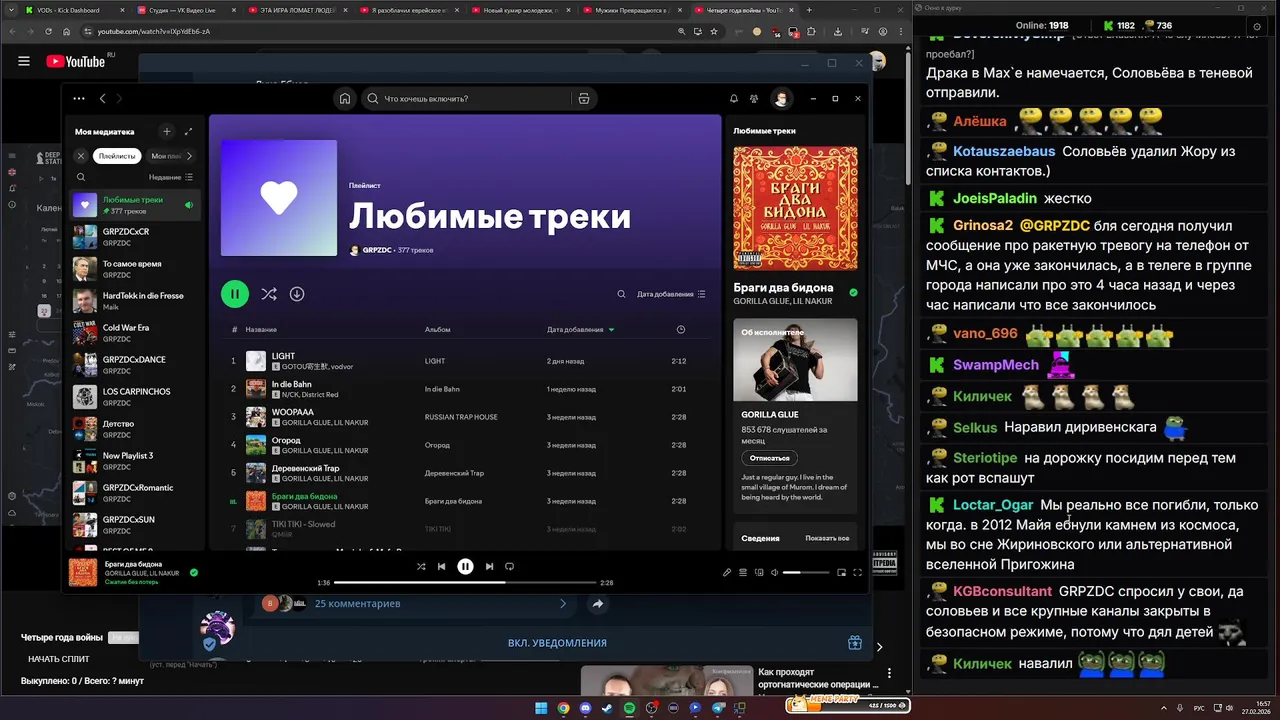Show more library filter chips arrow

pos(189,156)
